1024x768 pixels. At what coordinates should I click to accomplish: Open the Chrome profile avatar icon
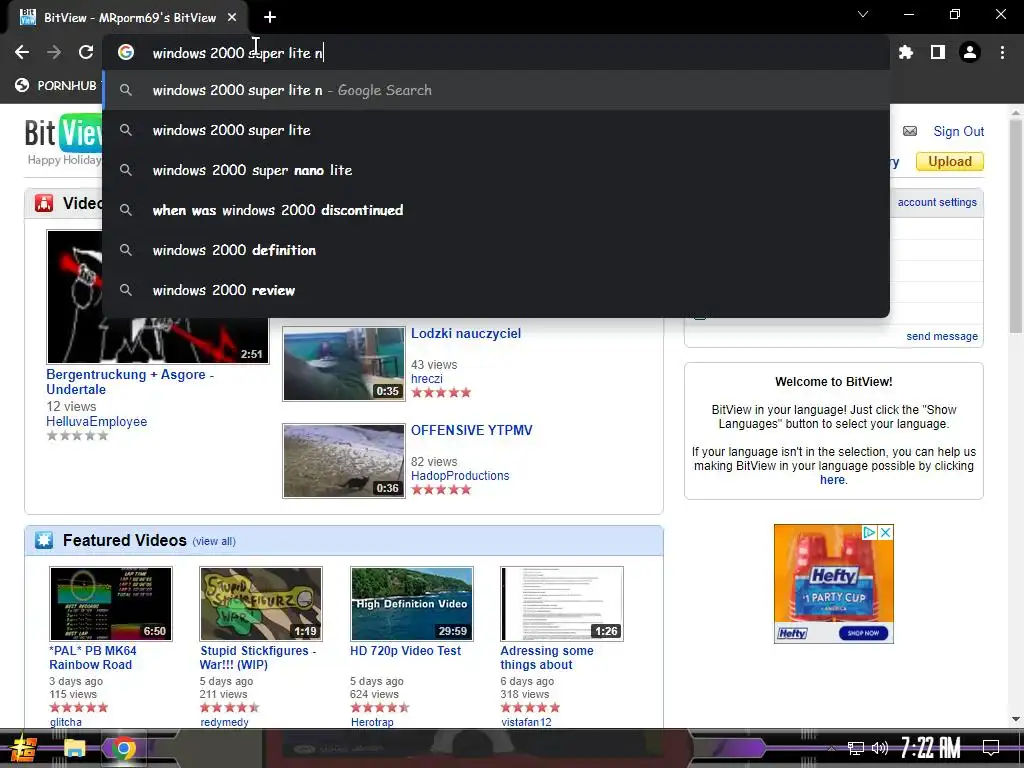[x=970, y=52]
